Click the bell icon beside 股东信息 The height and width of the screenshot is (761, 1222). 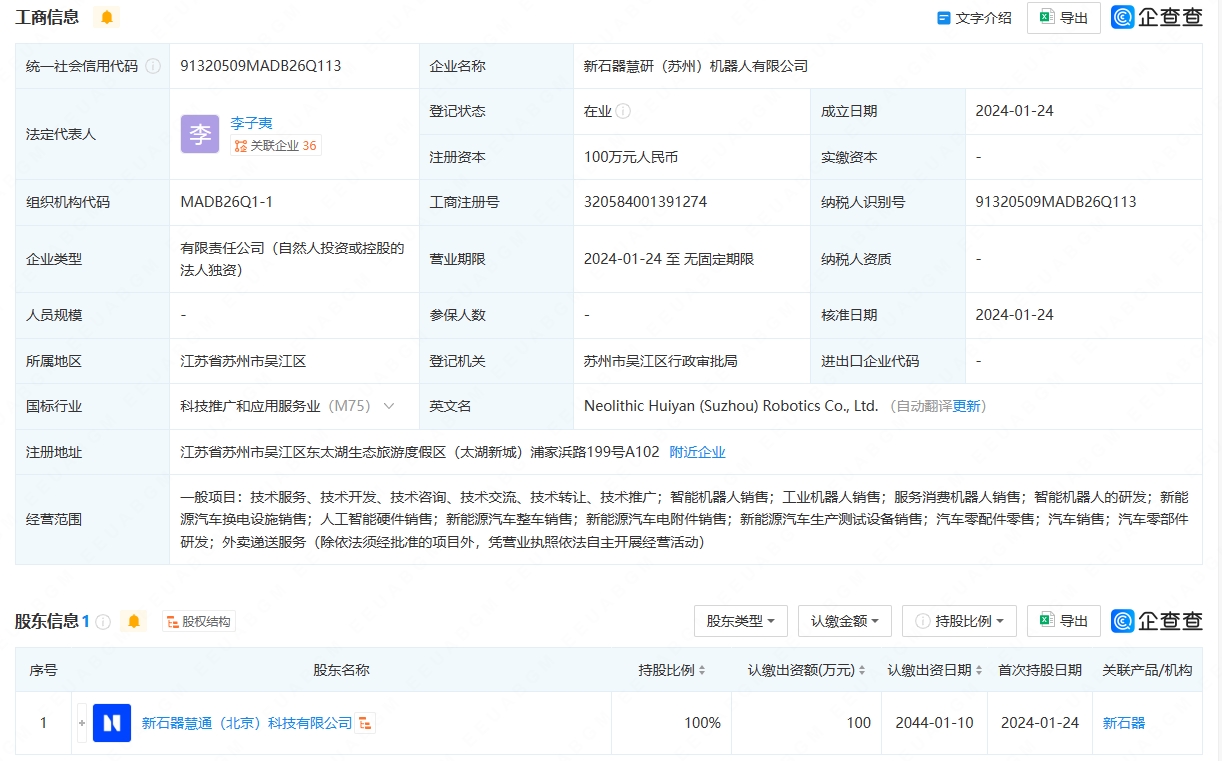pyautogui.click(x=133, y=621)
